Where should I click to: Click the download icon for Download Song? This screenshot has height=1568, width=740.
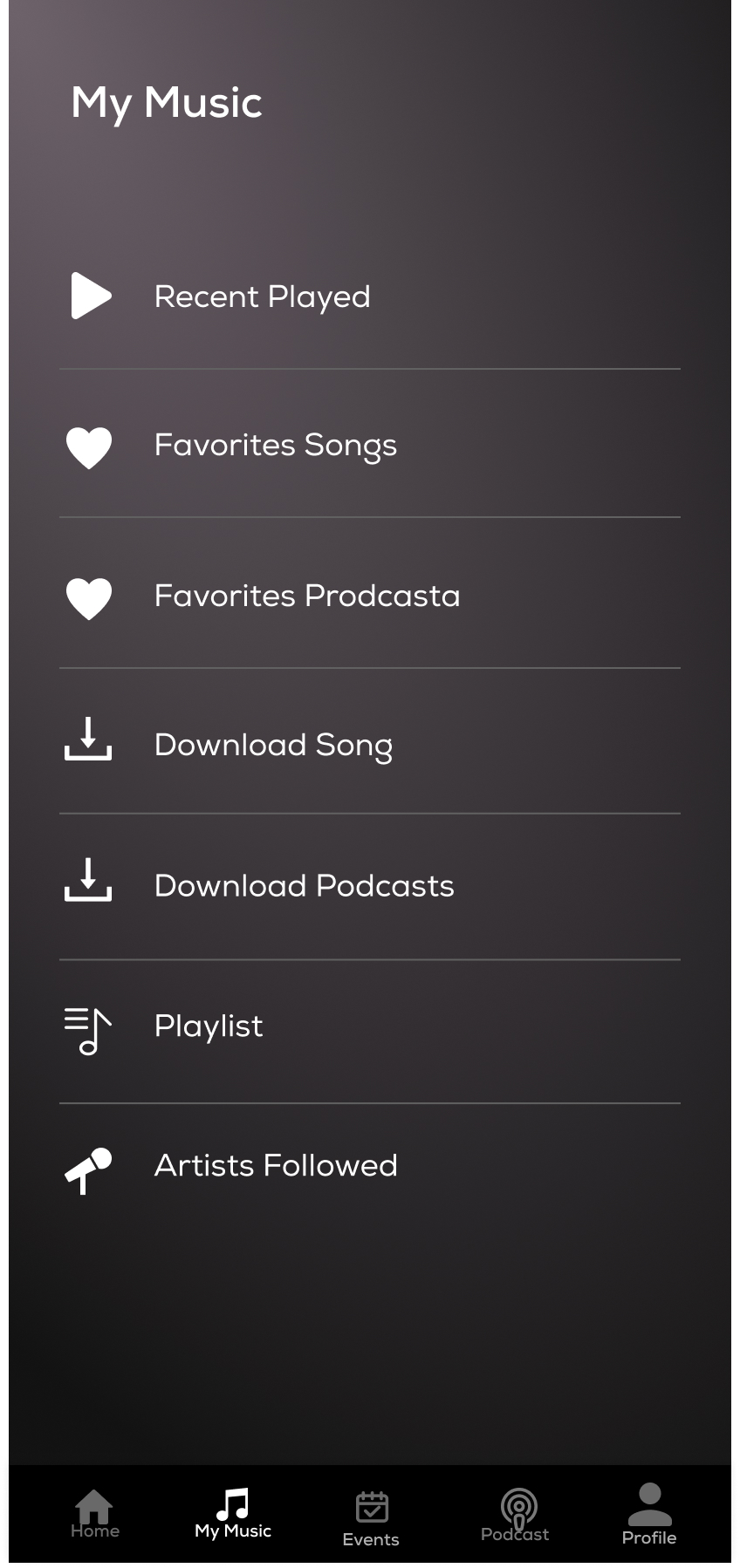tap(88, 740)
